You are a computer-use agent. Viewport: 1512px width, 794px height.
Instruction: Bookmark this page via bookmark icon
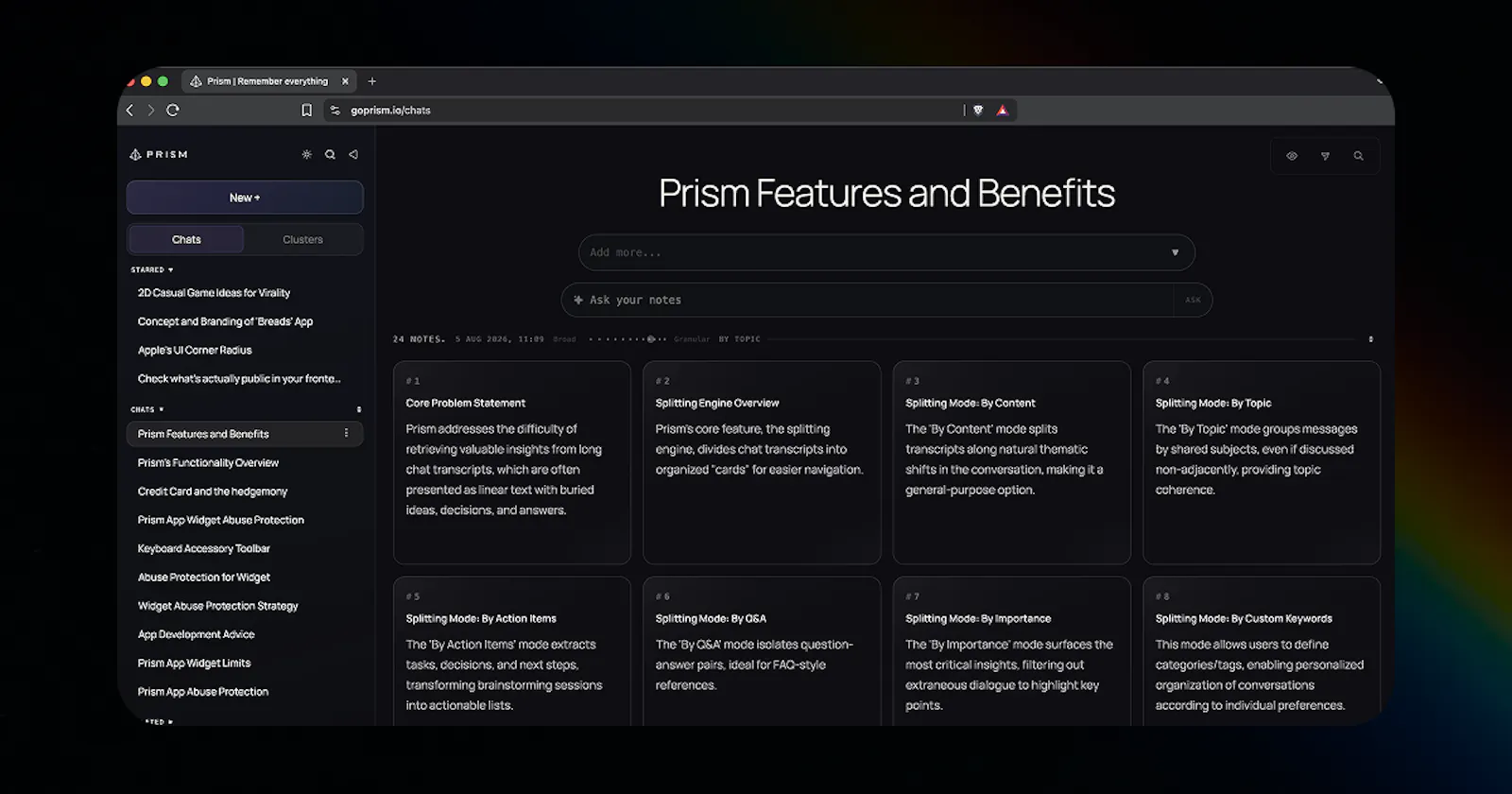click(306, 111)
